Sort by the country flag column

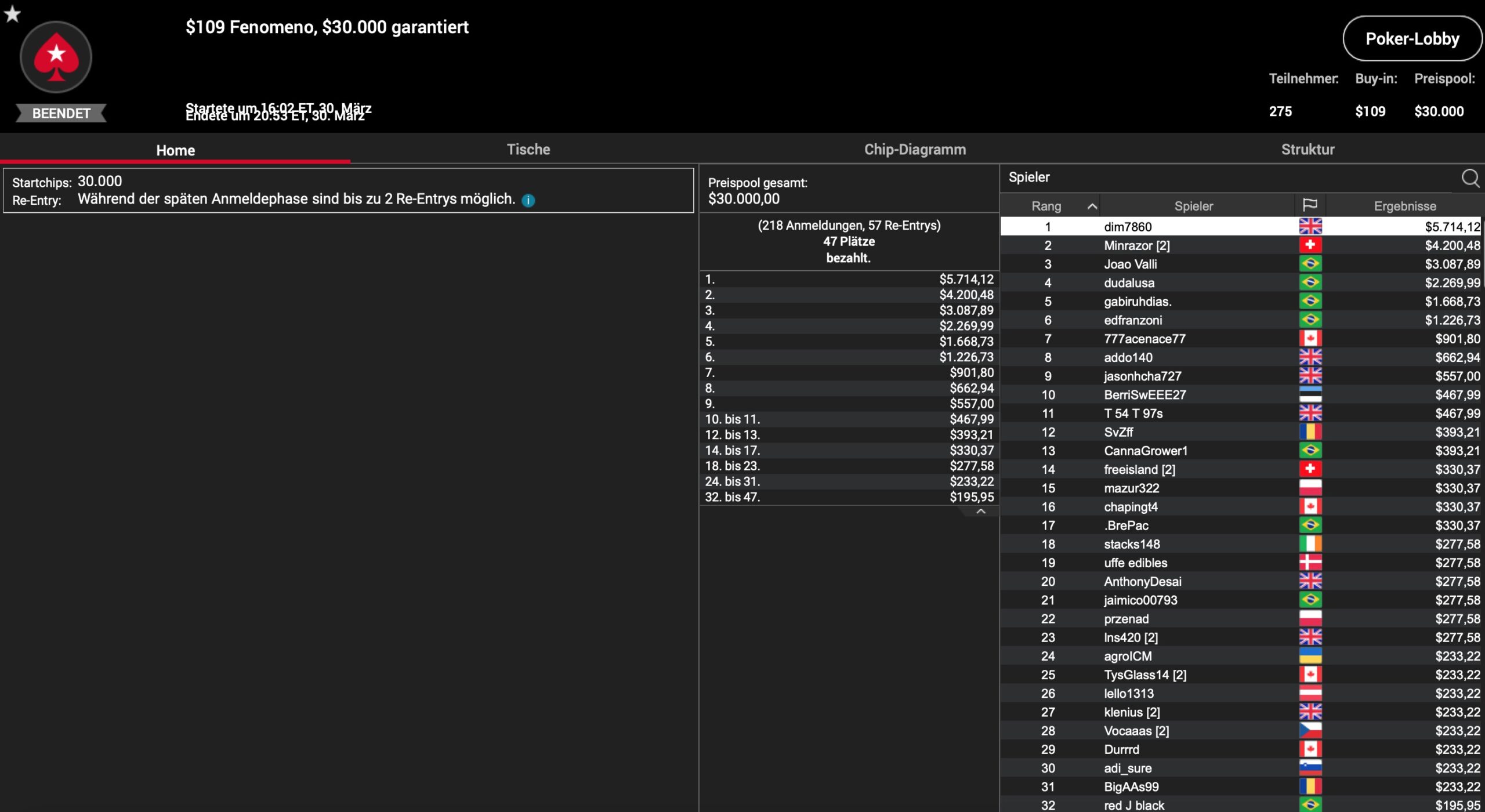click(x=1310, y=205)
